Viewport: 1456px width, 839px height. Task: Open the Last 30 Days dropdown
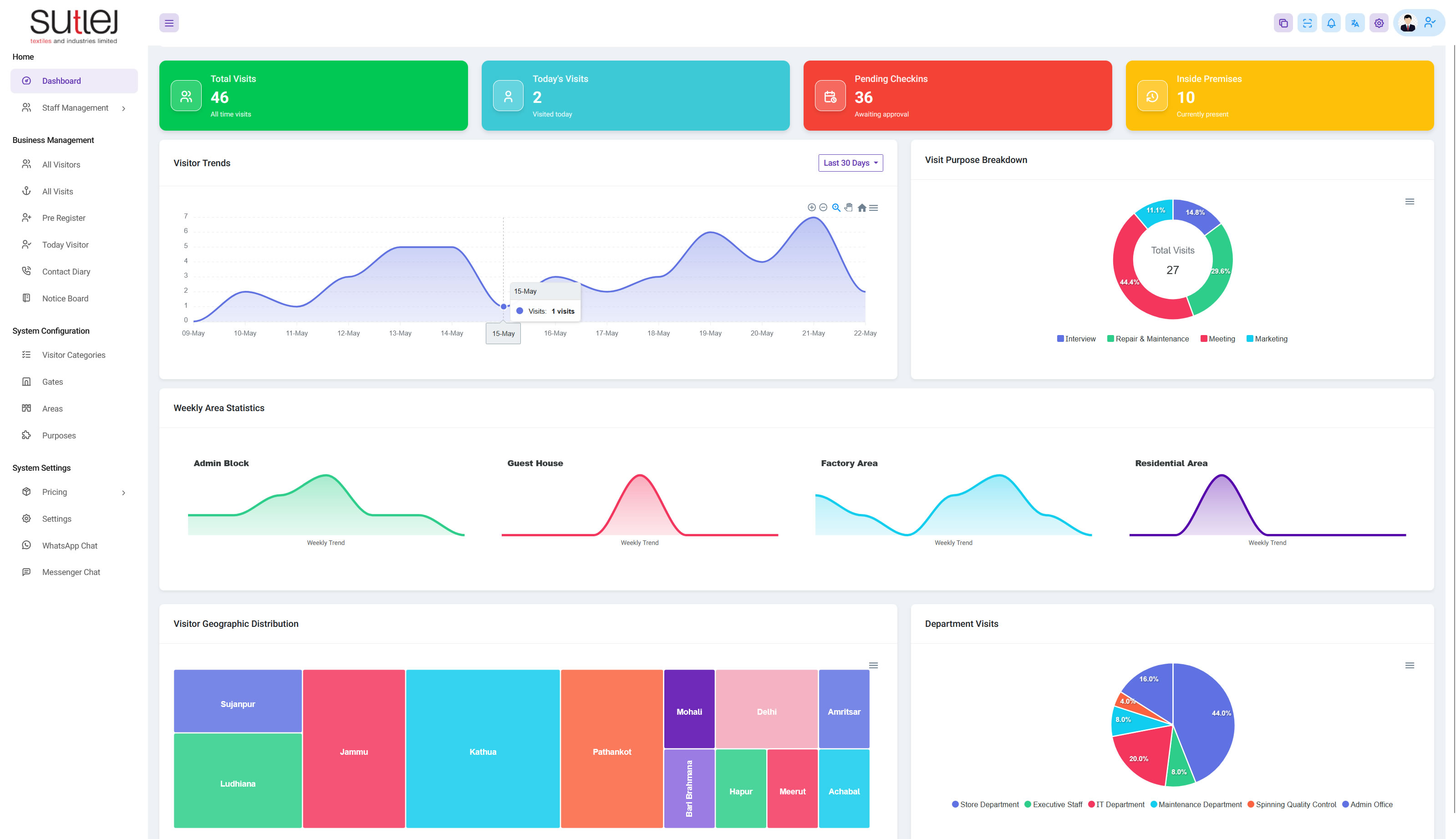tap(850, 163)
